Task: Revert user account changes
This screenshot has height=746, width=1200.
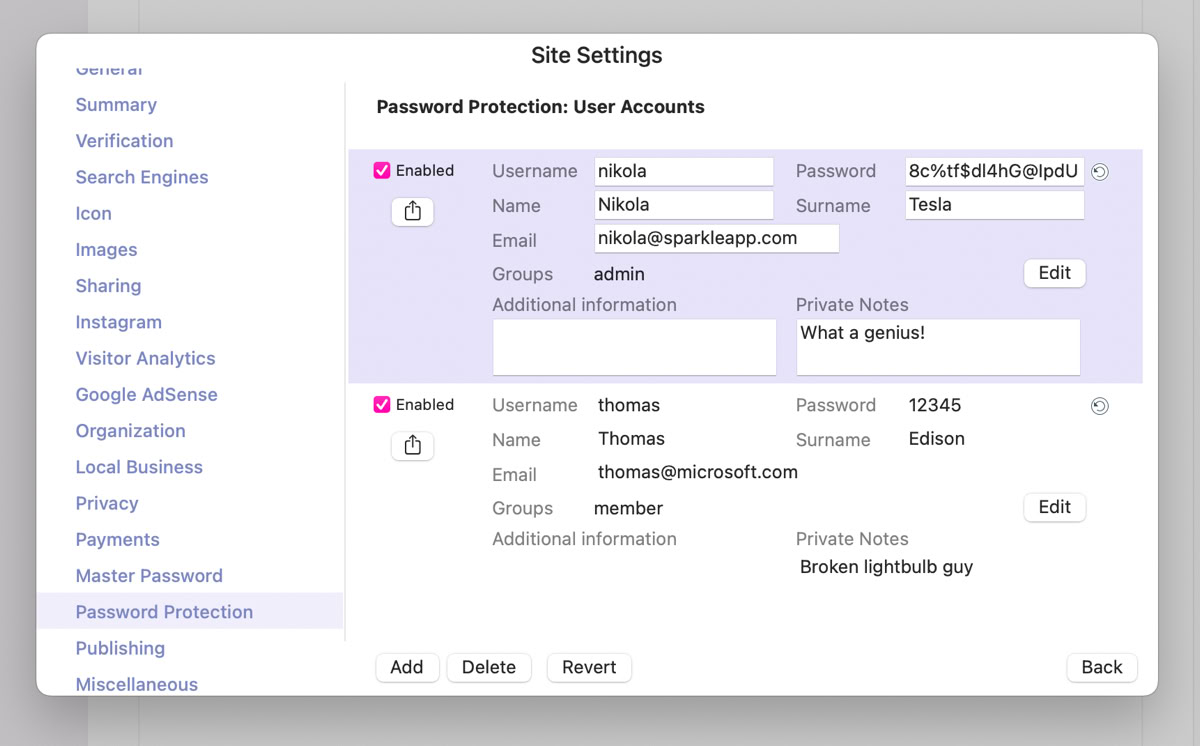Action: click(x=589, y=667)
